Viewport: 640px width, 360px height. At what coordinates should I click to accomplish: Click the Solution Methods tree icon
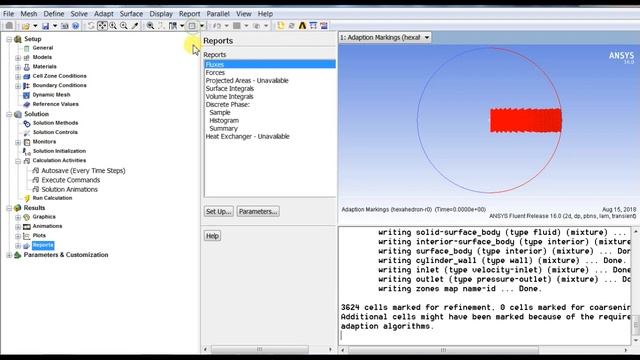coord(27,123)
